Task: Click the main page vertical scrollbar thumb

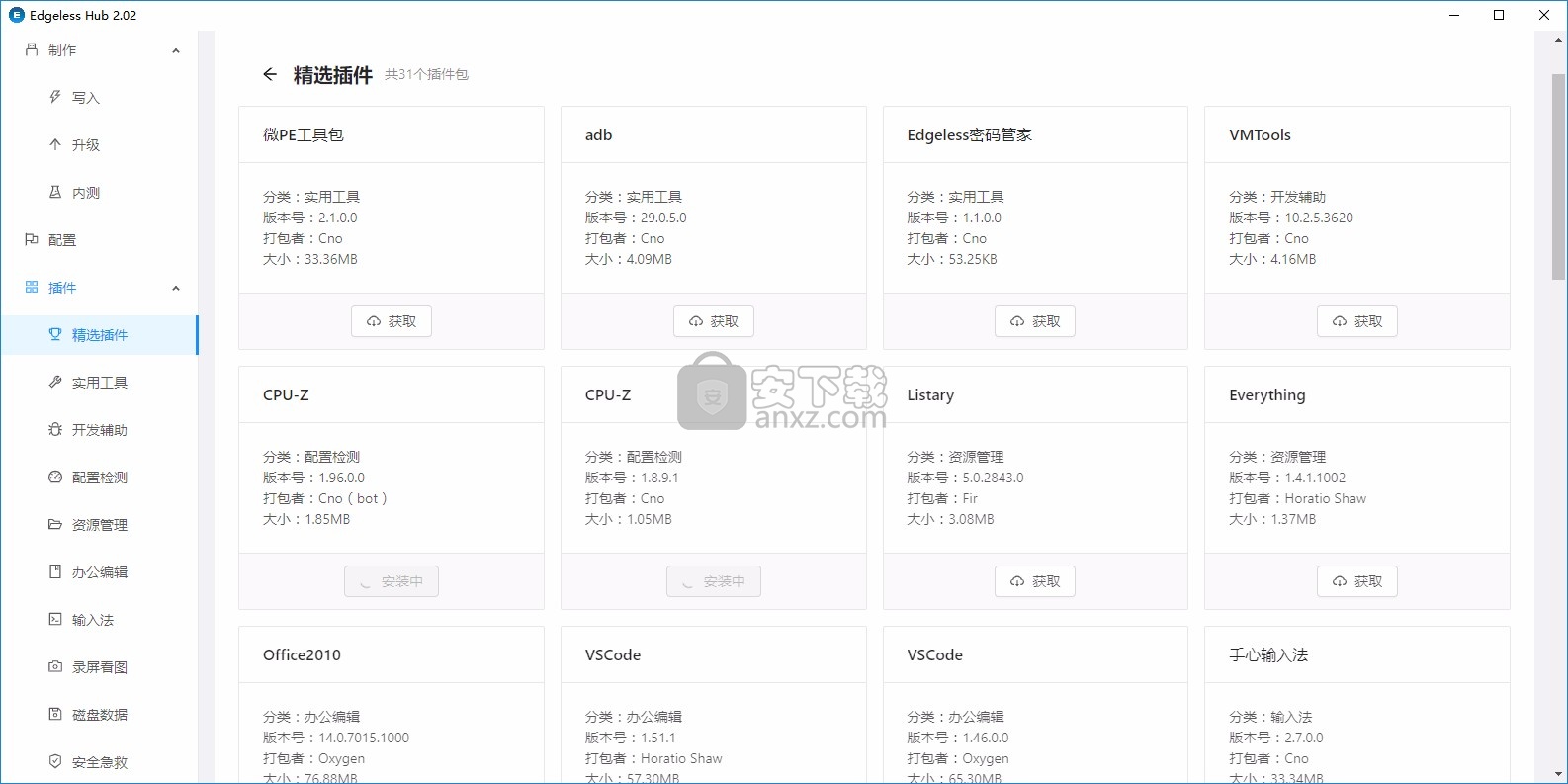Action: coord(1559,178)
